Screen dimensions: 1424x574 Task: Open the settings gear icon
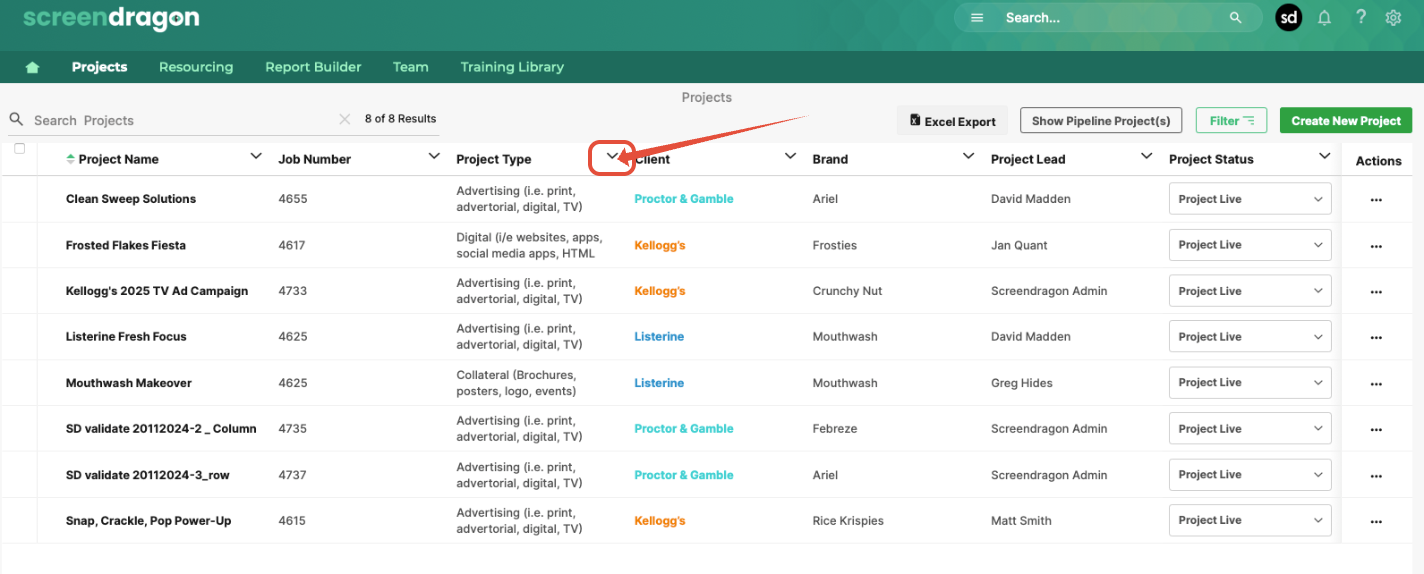1393,18
